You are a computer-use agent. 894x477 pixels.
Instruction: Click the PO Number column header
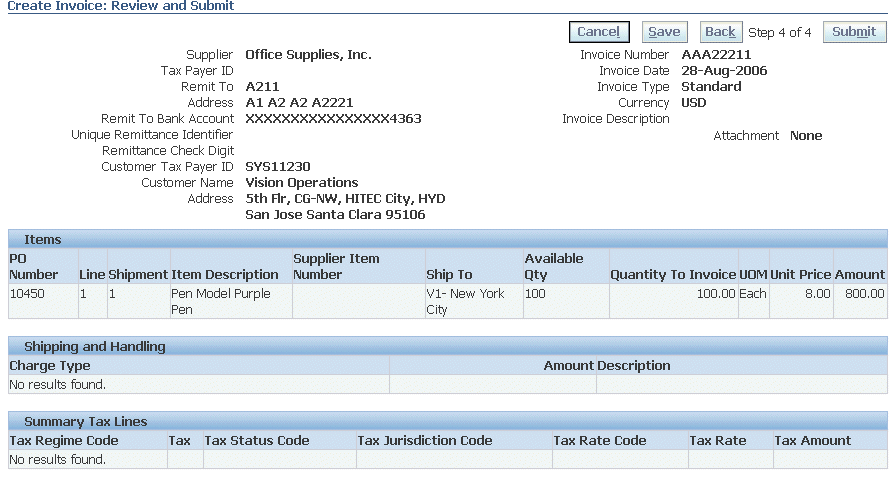pyautogui.click(x=34, y=266)
